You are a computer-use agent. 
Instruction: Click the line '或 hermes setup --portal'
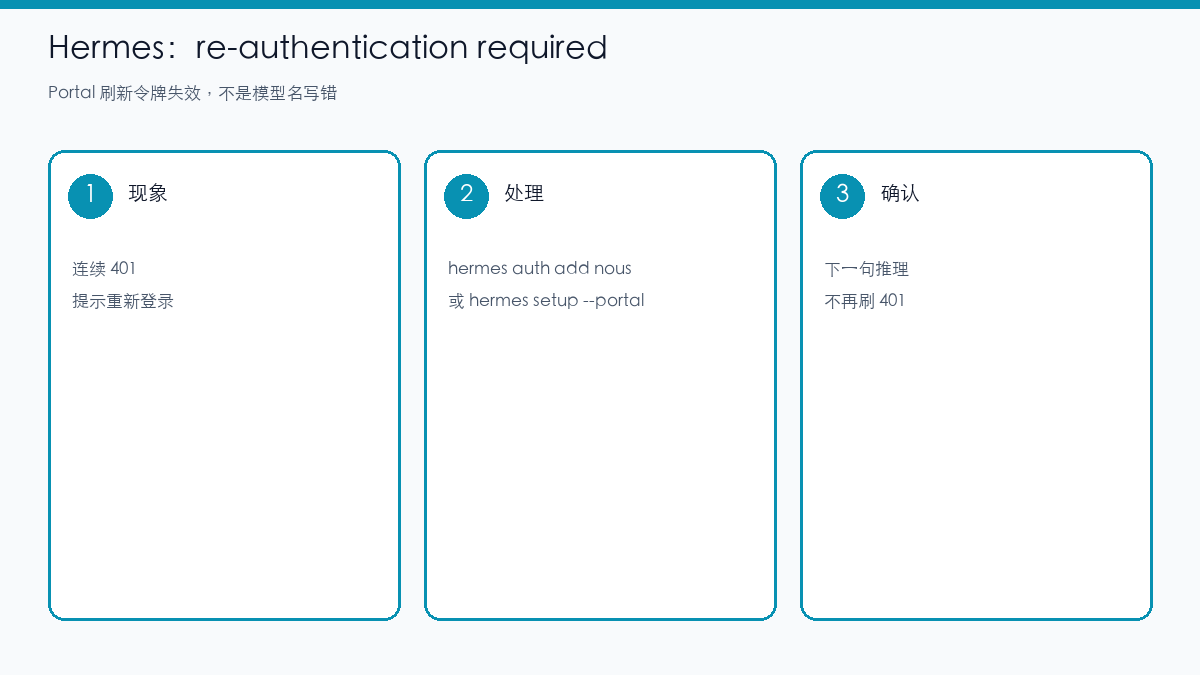546,300
